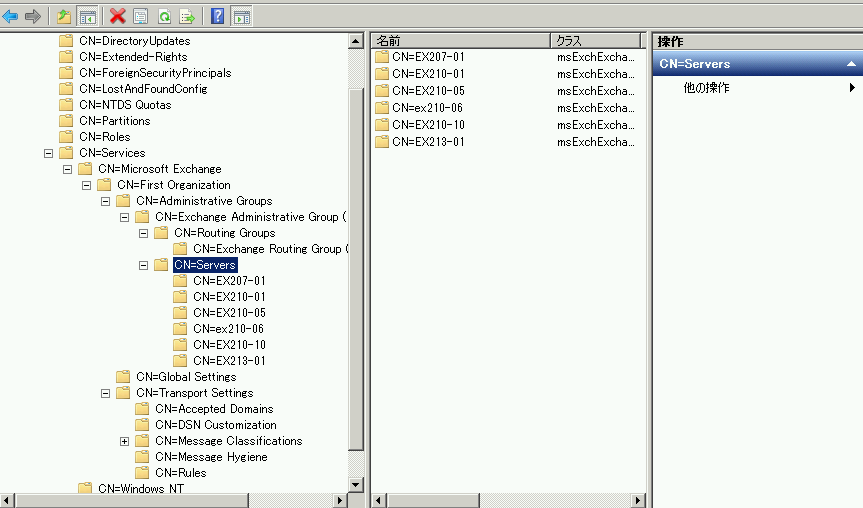The image size is (863, 508).
Task: Select CN=Extended-Rights in the tree
Action: tap(133, 57)
